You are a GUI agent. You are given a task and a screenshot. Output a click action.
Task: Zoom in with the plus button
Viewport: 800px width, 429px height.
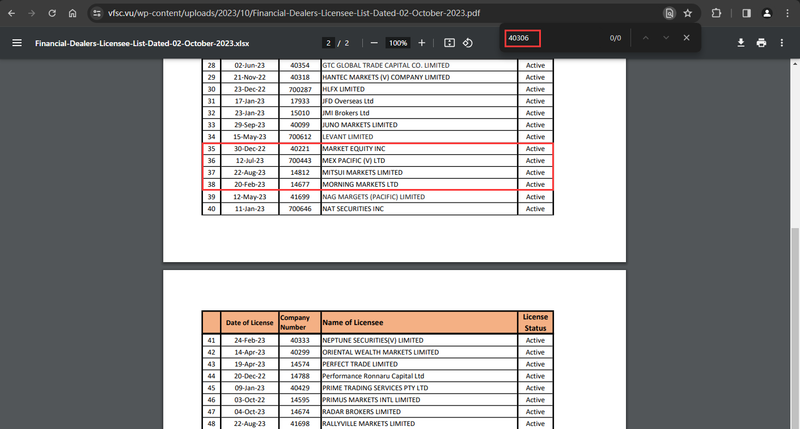(x=421, y=43)
